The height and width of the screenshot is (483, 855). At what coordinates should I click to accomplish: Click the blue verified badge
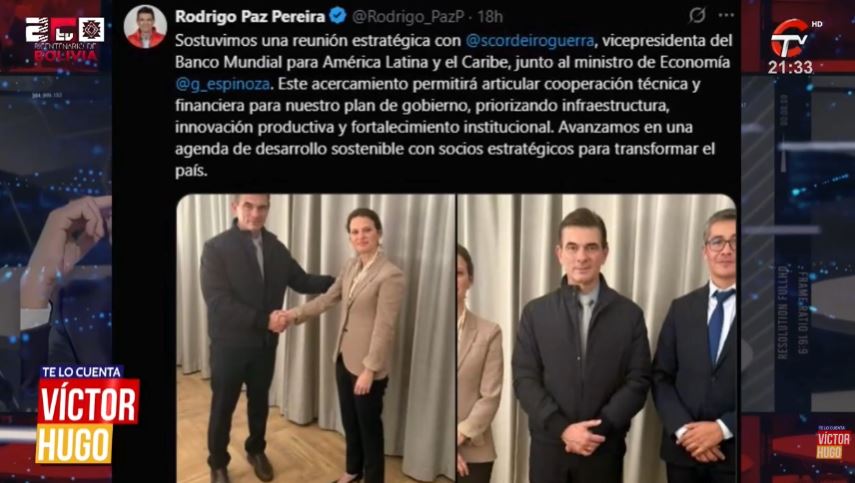tap(339, 16)
